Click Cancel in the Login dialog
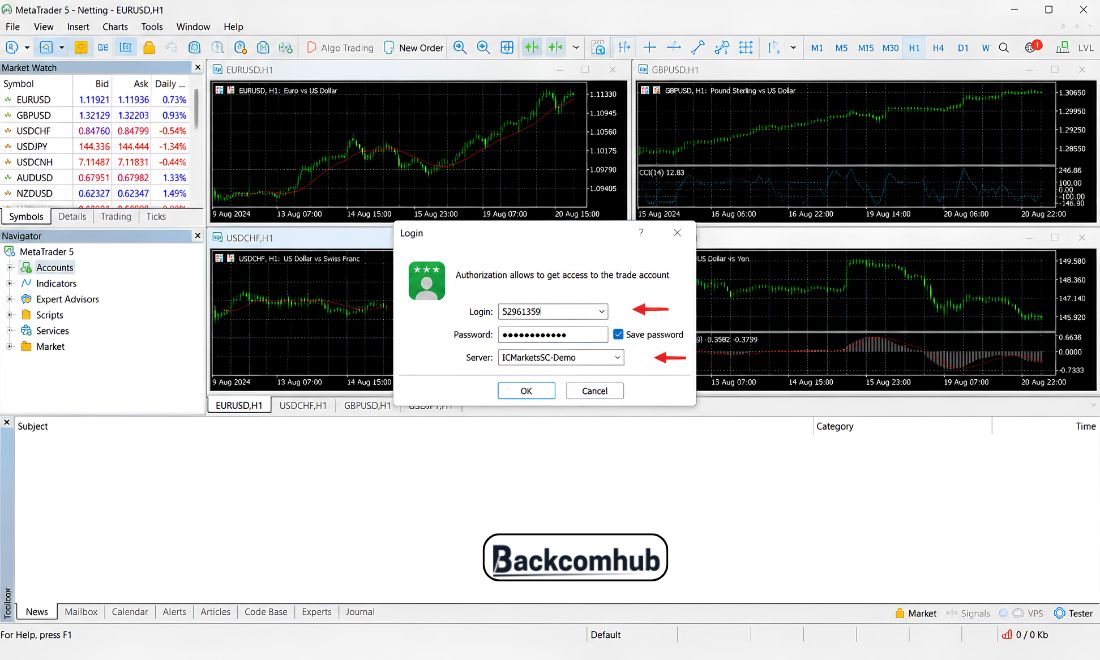 point(594,391)
